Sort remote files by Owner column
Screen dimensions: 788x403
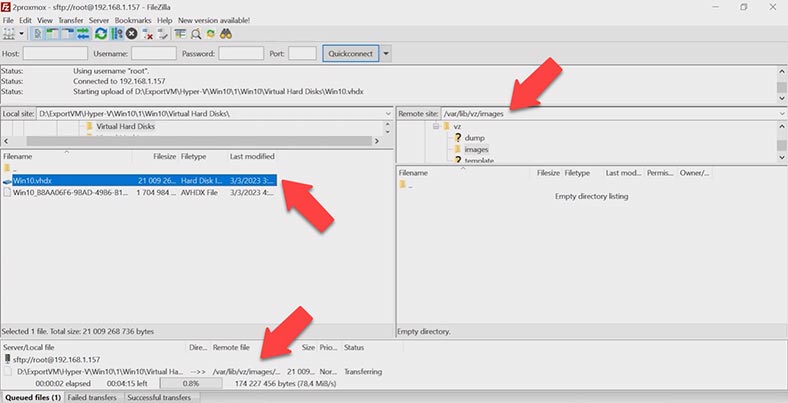[695, 173]
